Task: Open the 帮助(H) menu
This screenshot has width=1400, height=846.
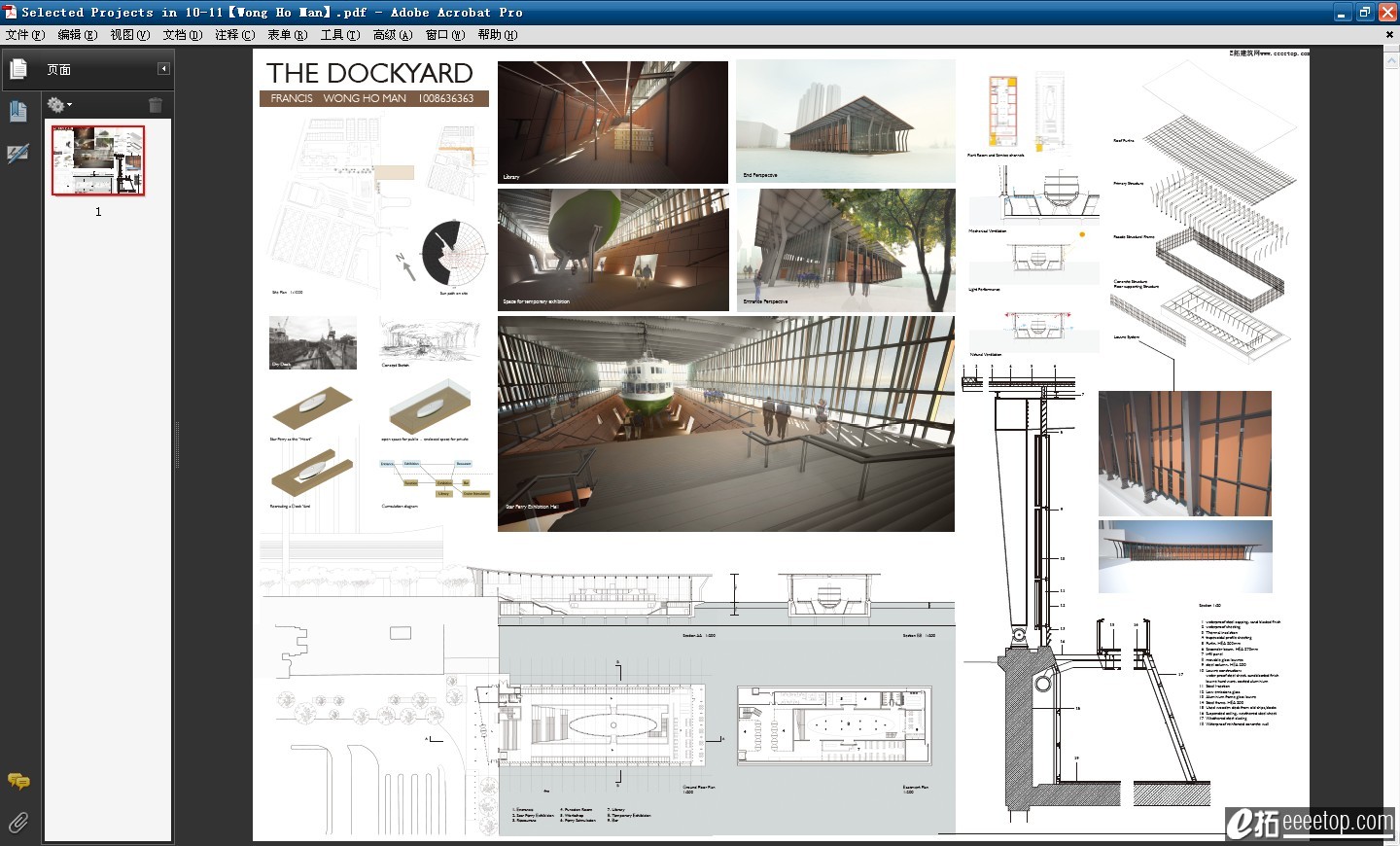Action: [498, 34]
